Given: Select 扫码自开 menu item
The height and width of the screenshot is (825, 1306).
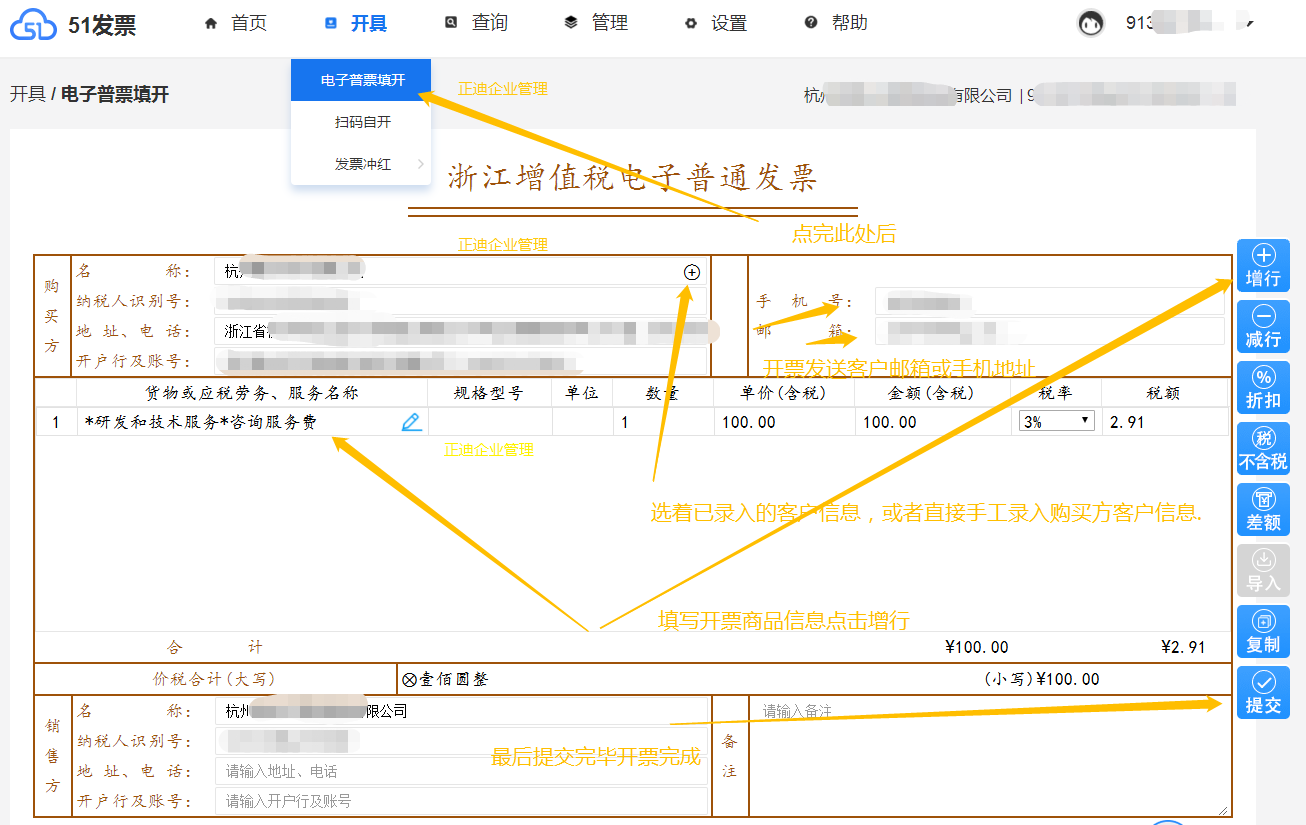Looking at the screenshot, I should click(362, 122).
